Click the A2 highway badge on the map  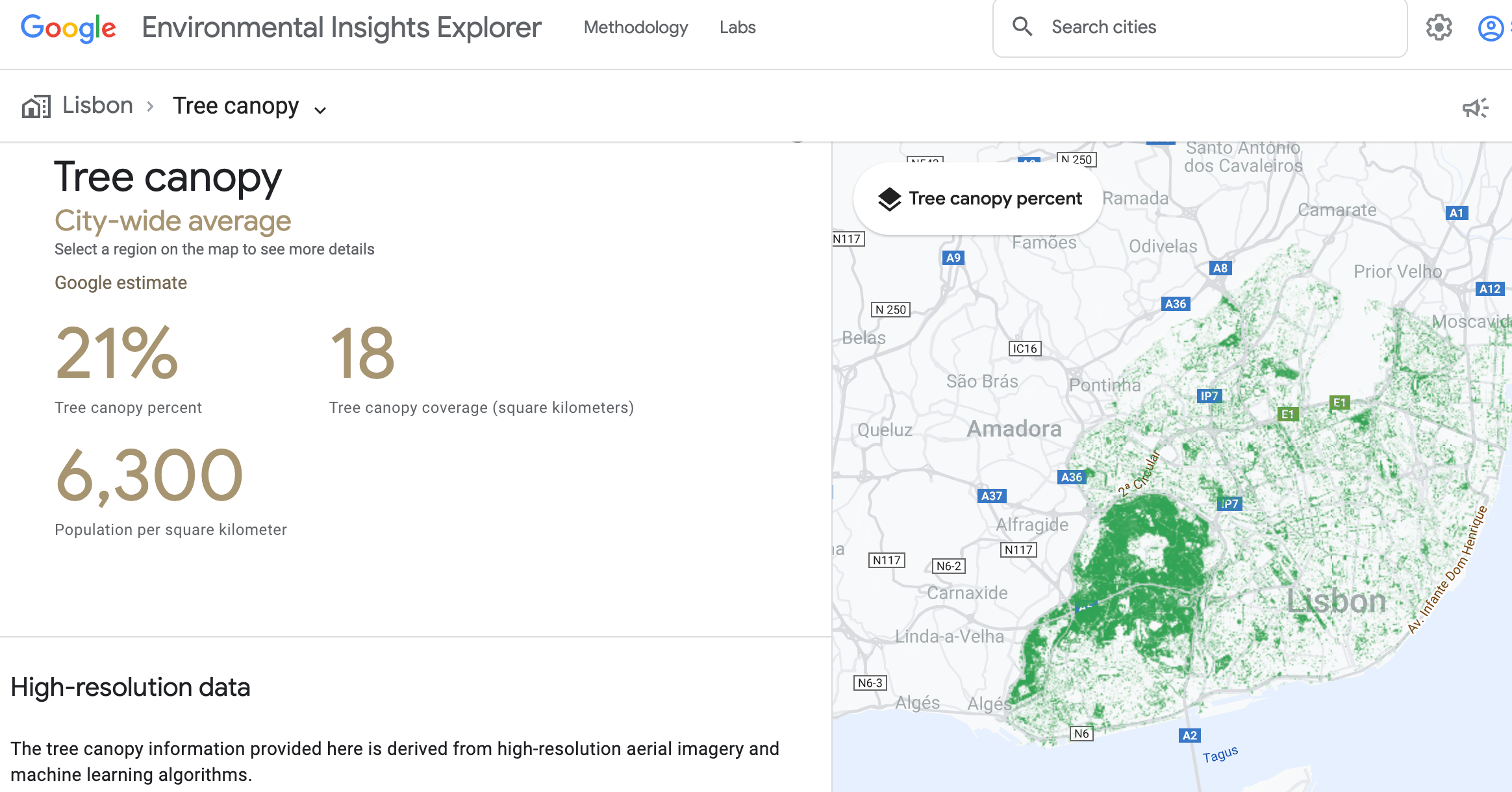click(1190, 736)
